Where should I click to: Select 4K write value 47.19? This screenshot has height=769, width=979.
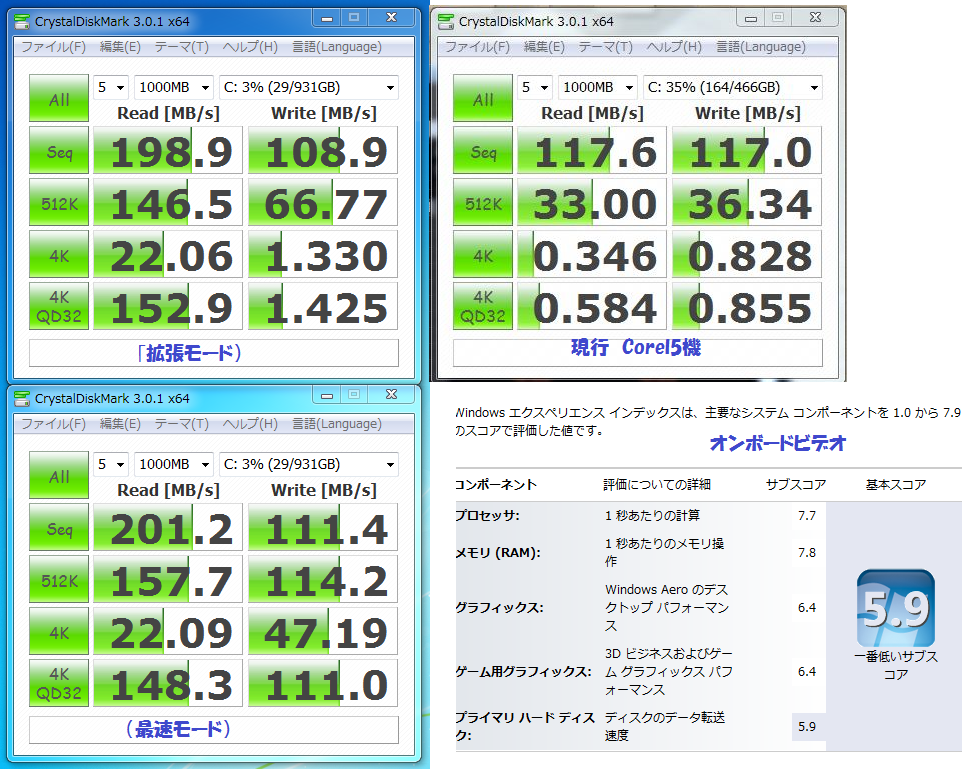(x=323, y=632)
